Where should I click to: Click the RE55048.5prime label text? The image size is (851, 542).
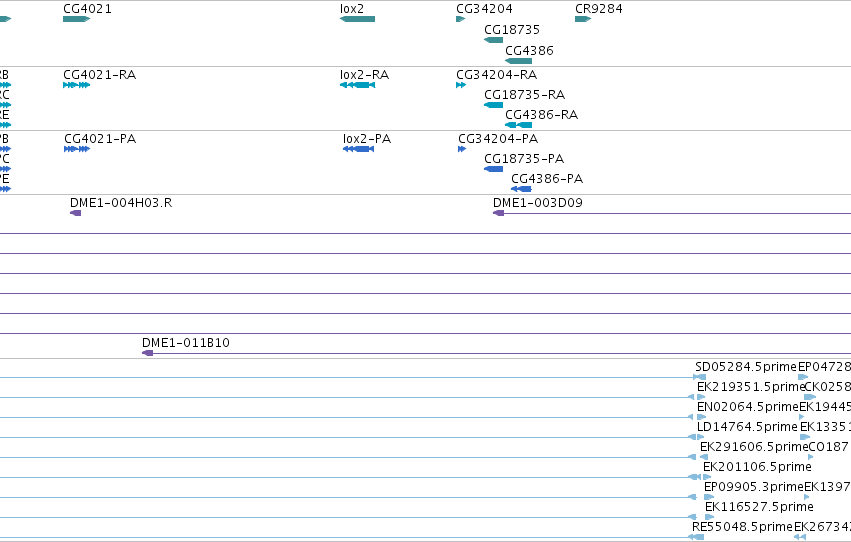(x=742, y=527)
